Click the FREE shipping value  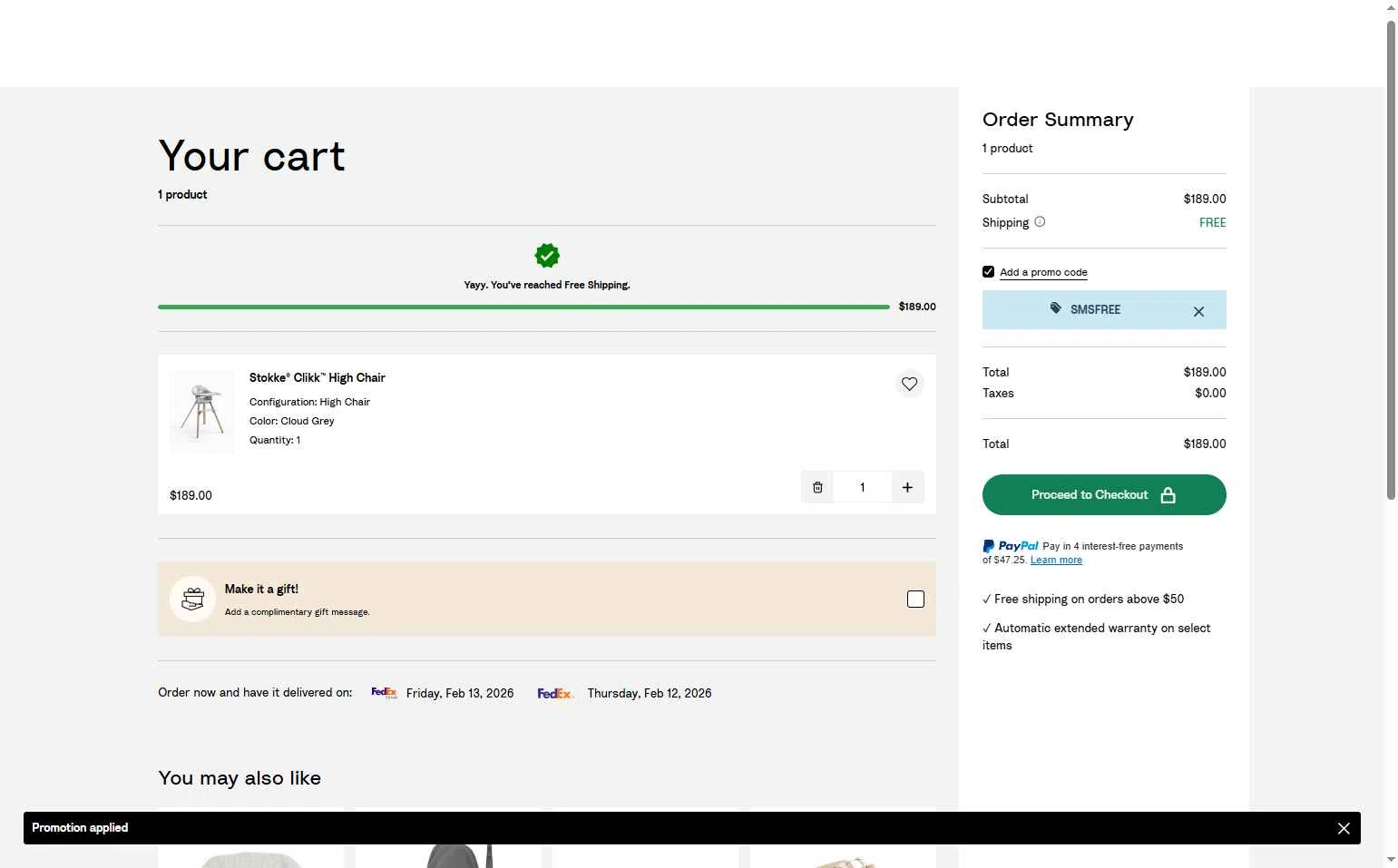pyautogui.click(x=1212, y=222)
